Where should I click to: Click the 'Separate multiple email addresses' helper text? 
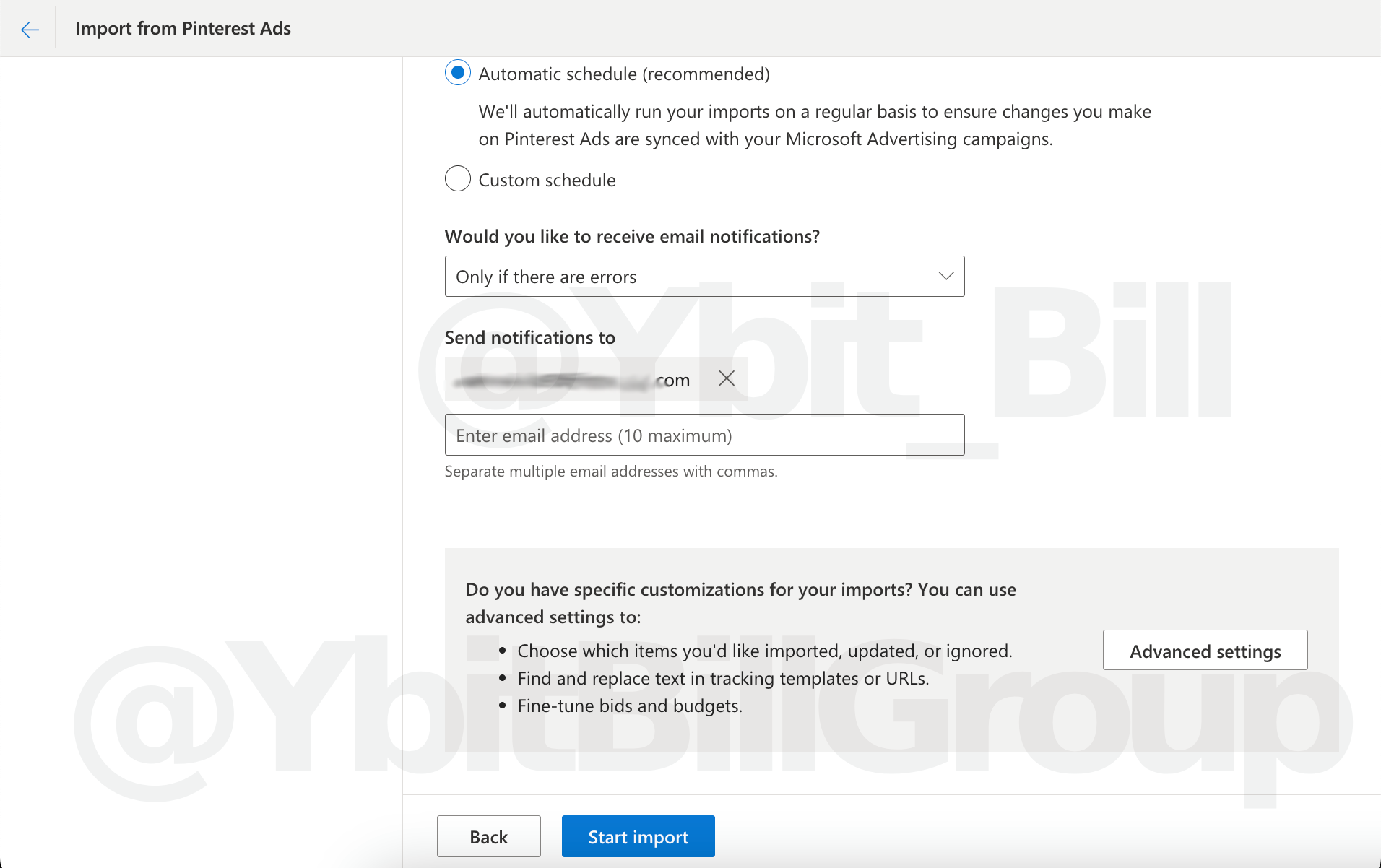[610, 472]
